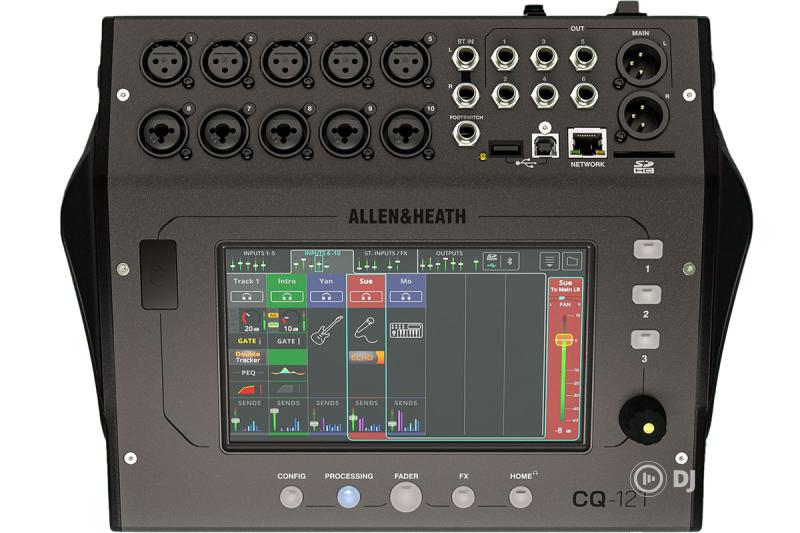Switch to the ST. INPUTS / FX tab
The width and height of the screenshot is (800, 533).
point(386,260)
